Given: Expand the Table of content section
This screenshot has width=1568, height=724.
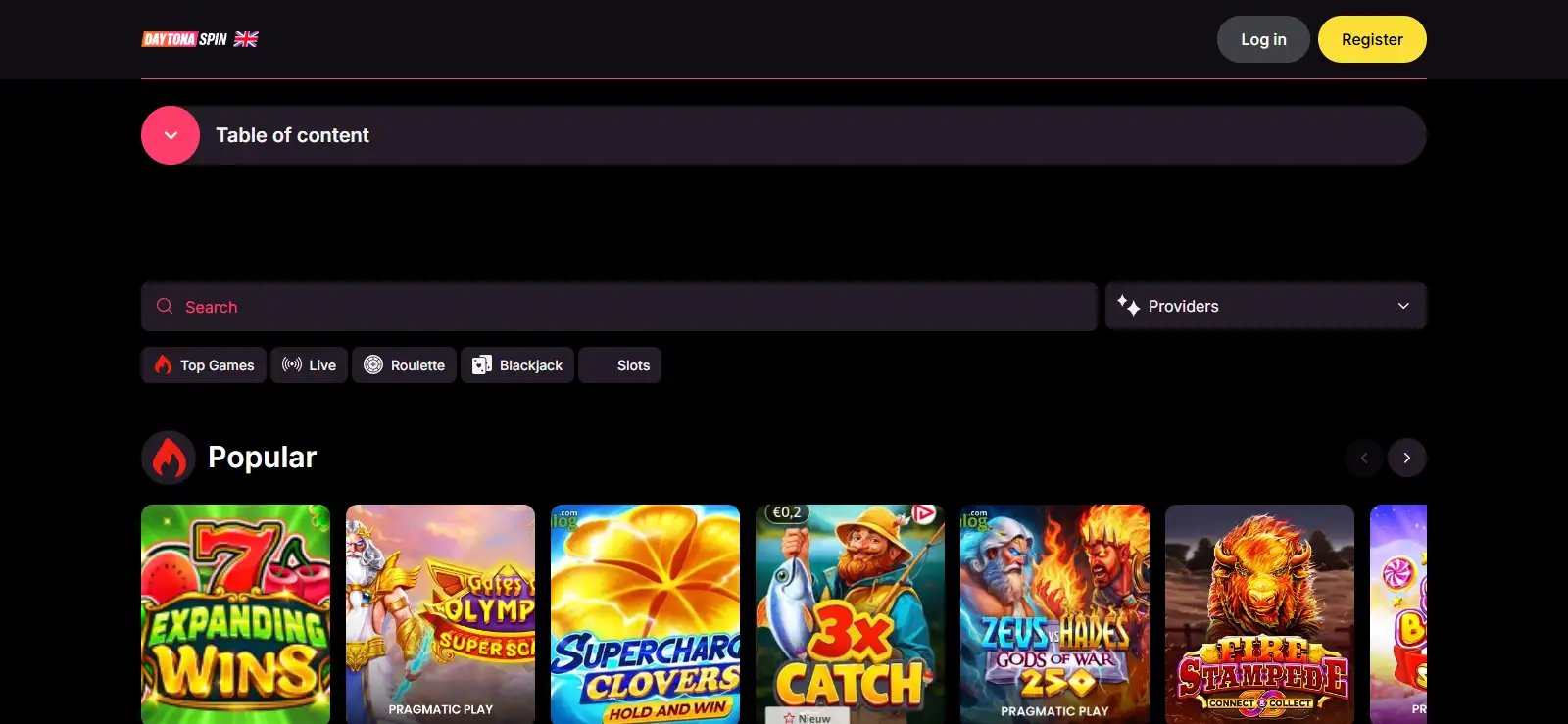Looking at the screenshot, I should point(171,135).
